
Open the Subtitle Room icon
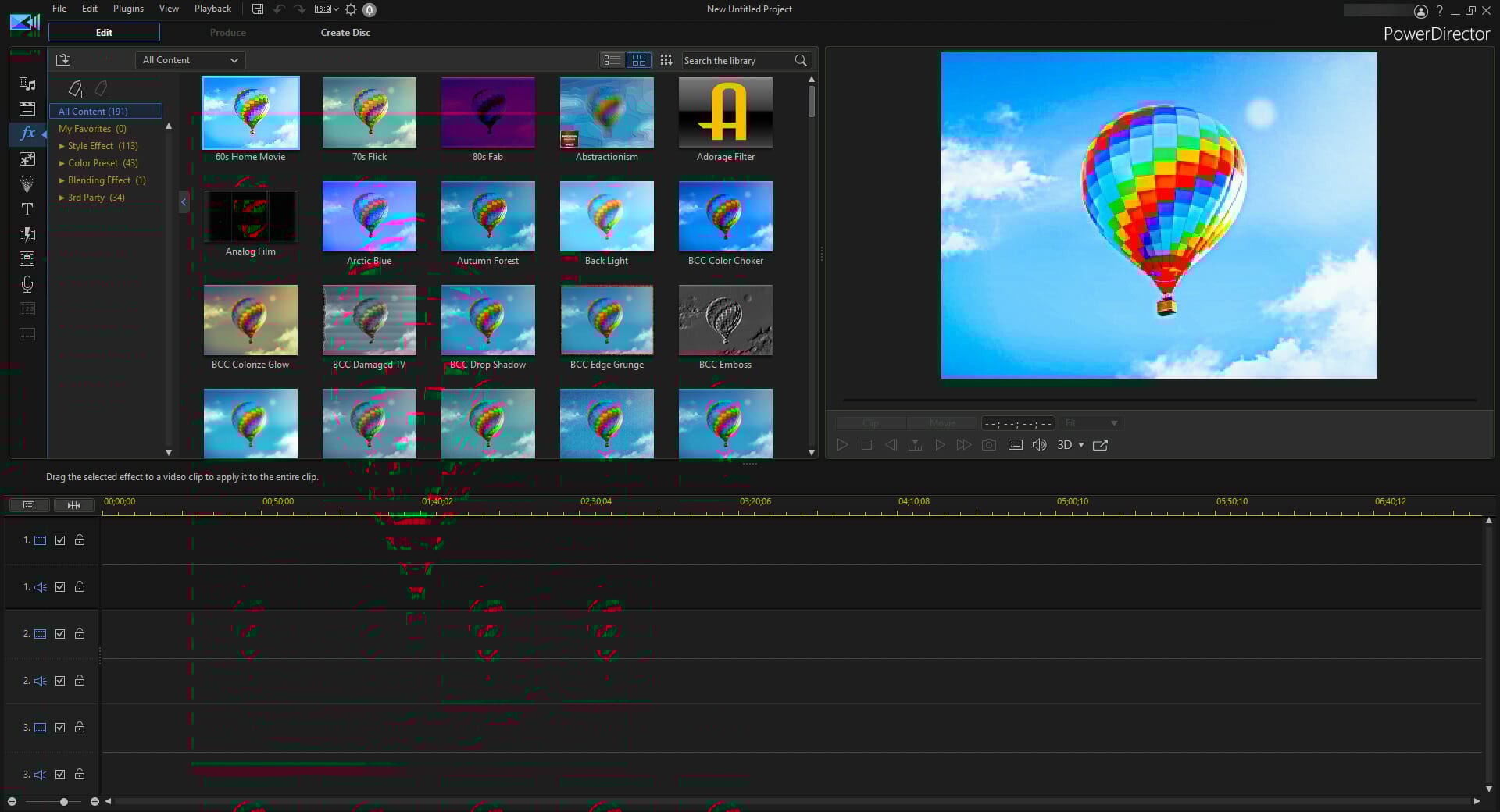(x=27, y=335)
